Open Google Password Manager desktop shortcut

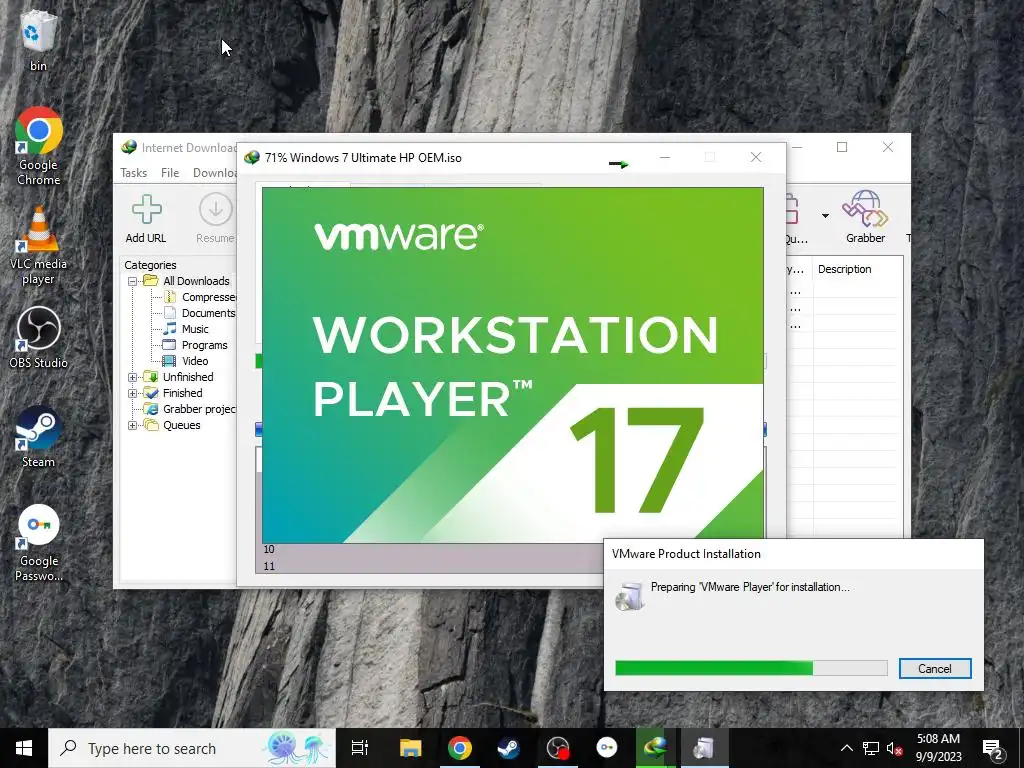click(39, 543)
